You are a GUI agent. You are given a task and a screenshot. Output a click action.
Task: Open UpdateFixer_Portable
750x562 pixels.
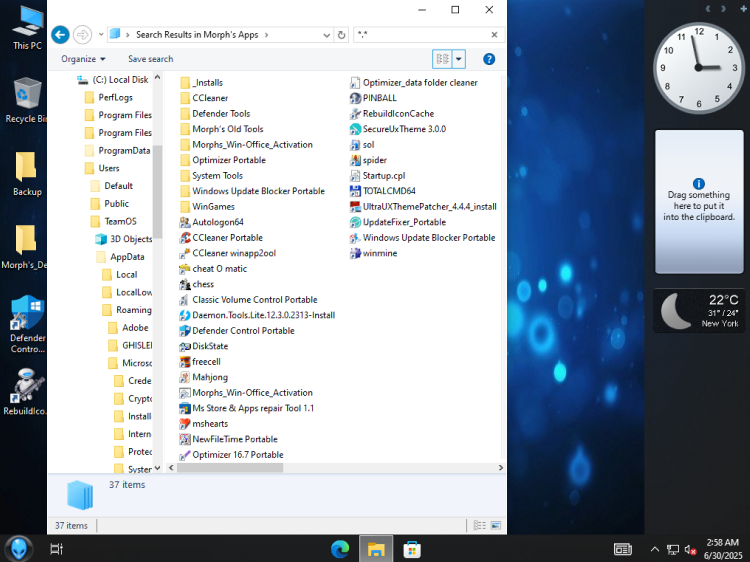click(x=398, y=222)
